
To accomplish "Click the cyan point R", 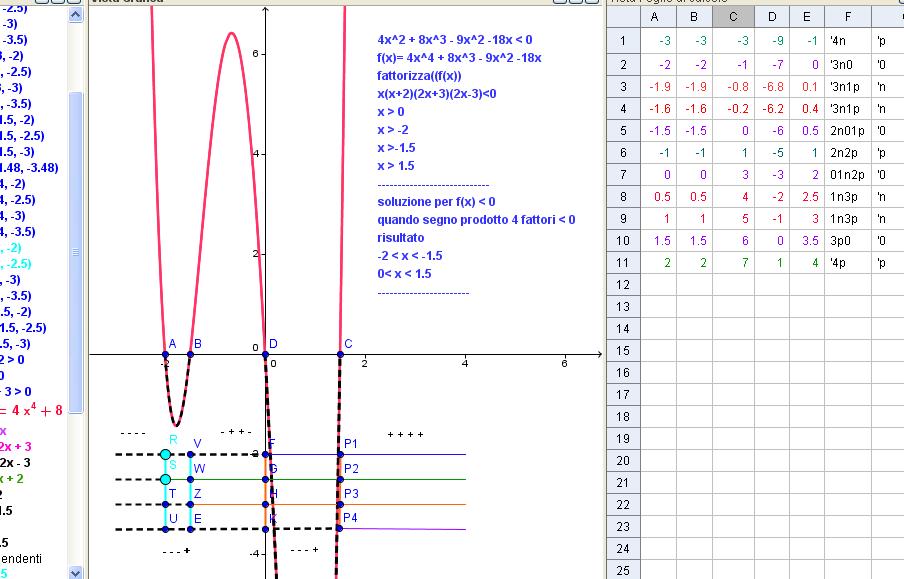I will click(x=165, y=454).
